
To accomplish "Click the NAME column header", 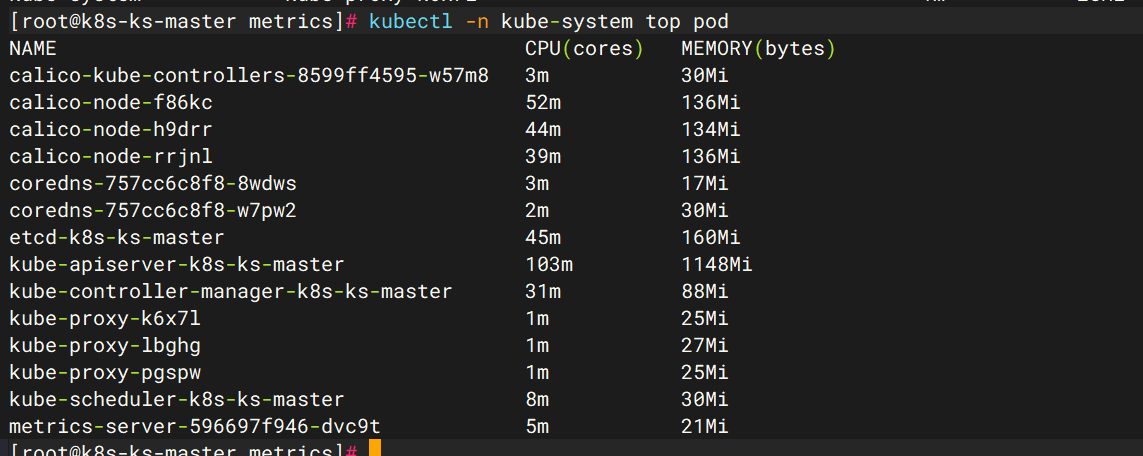I will (x=33, y=48).
